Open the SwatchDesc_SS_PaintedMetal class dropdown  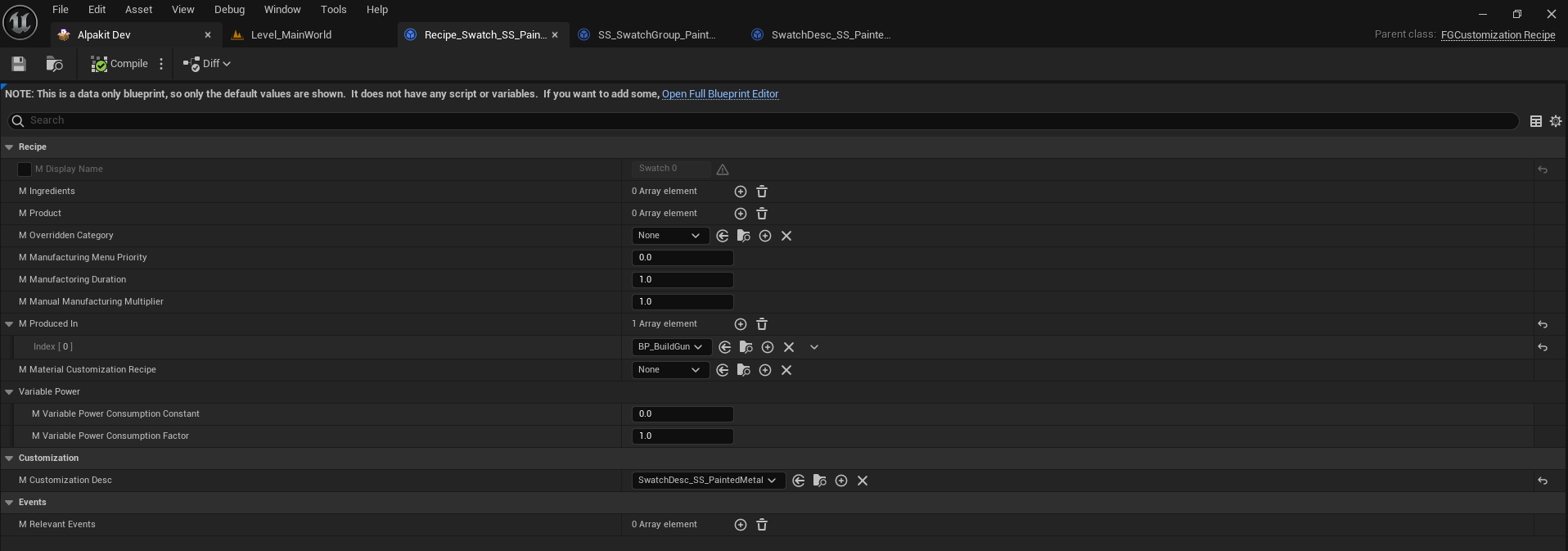[708, 481]
